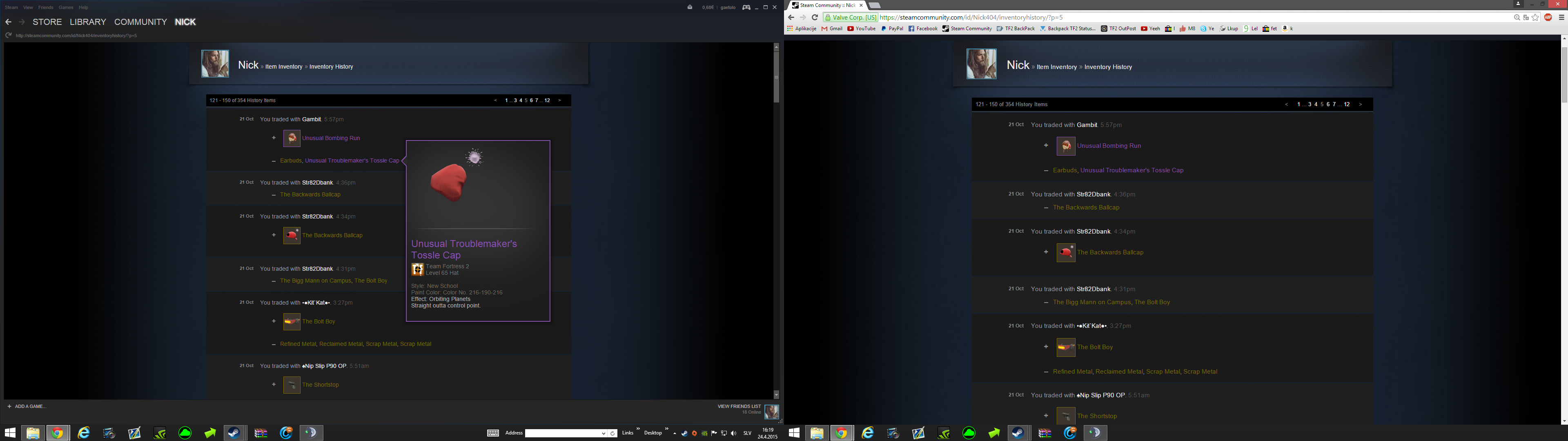Click the Steam client forward arrow
1568x441 pixels.
(22, 22)
